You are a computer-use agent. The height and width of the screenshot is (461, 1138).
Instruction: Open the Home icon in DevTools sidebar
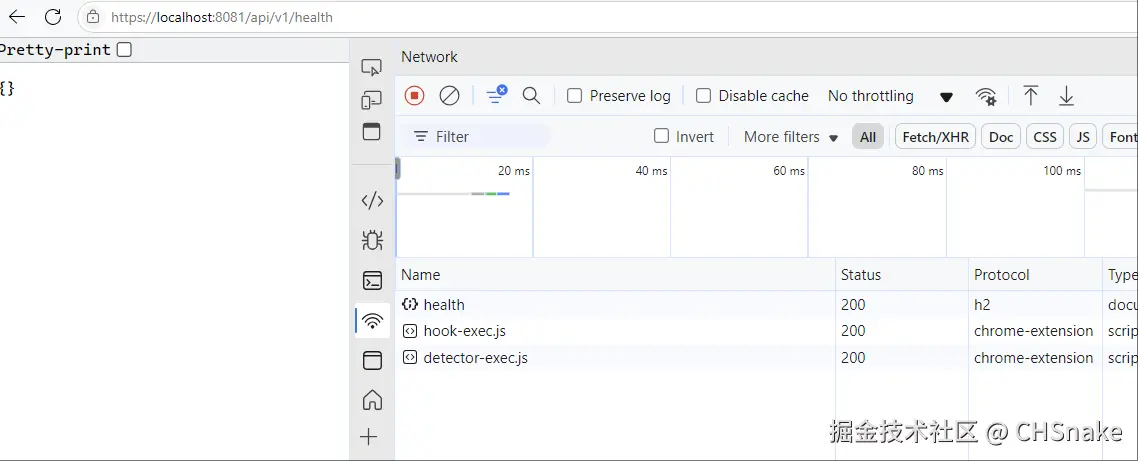point(372,399)
